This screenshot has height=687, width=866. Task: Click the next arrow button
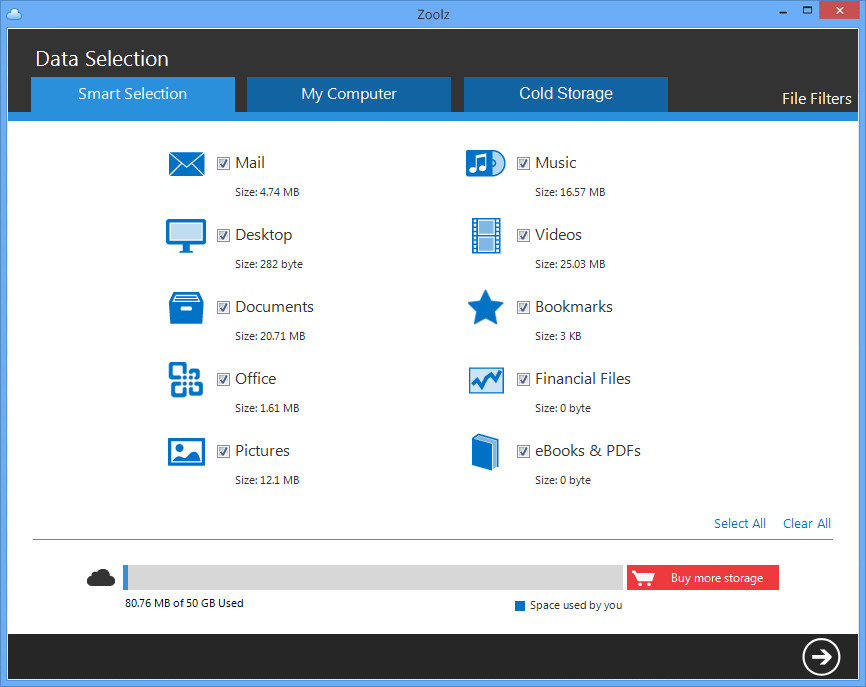point(821,657)
